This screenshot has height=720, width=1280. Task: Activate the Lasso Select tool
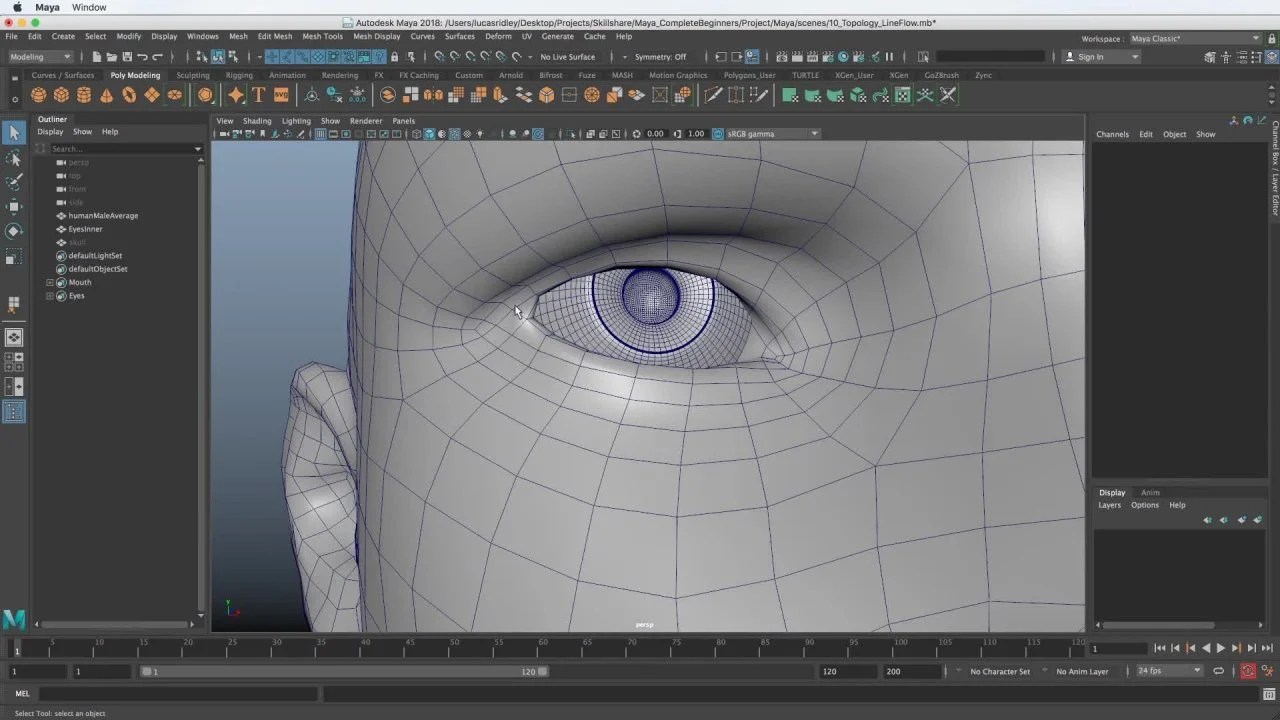point(14,158)
